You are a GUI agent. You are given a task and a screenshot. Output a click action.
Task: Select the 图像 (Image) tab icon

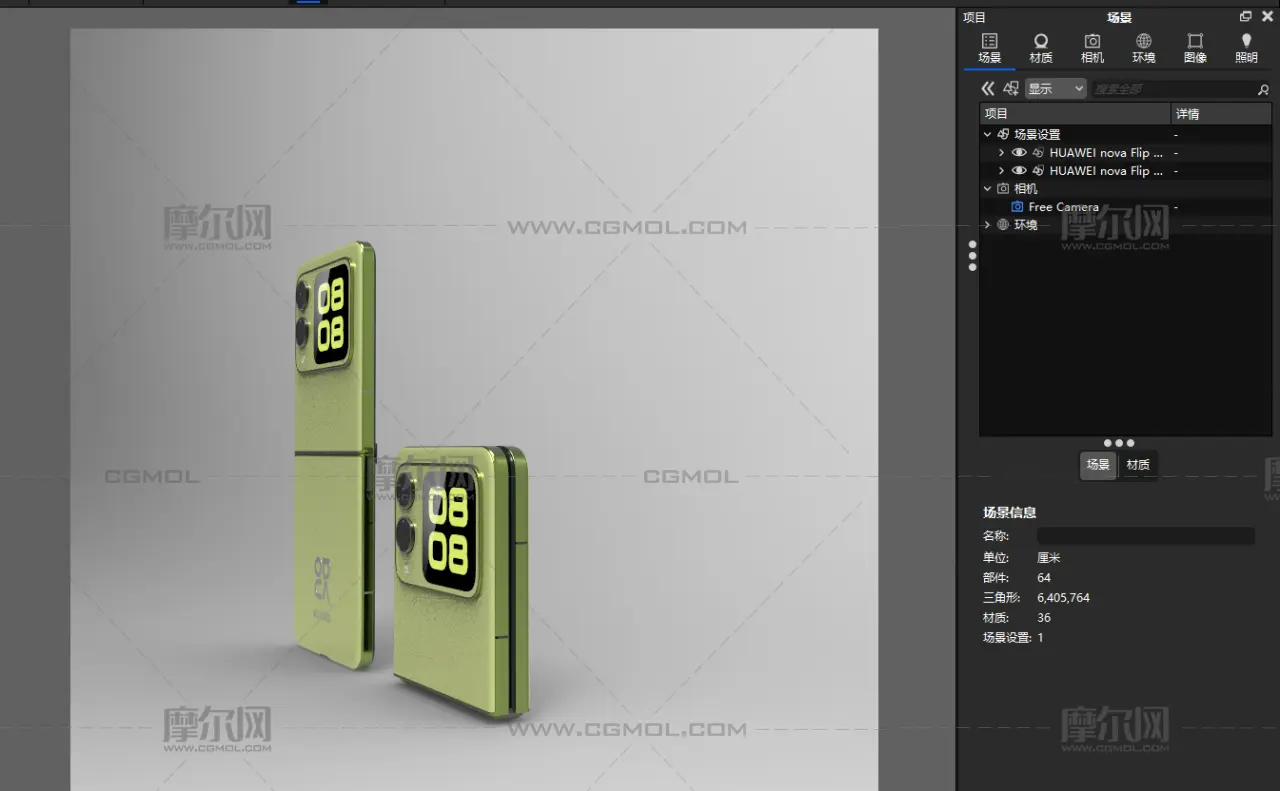coord(1195,47)
